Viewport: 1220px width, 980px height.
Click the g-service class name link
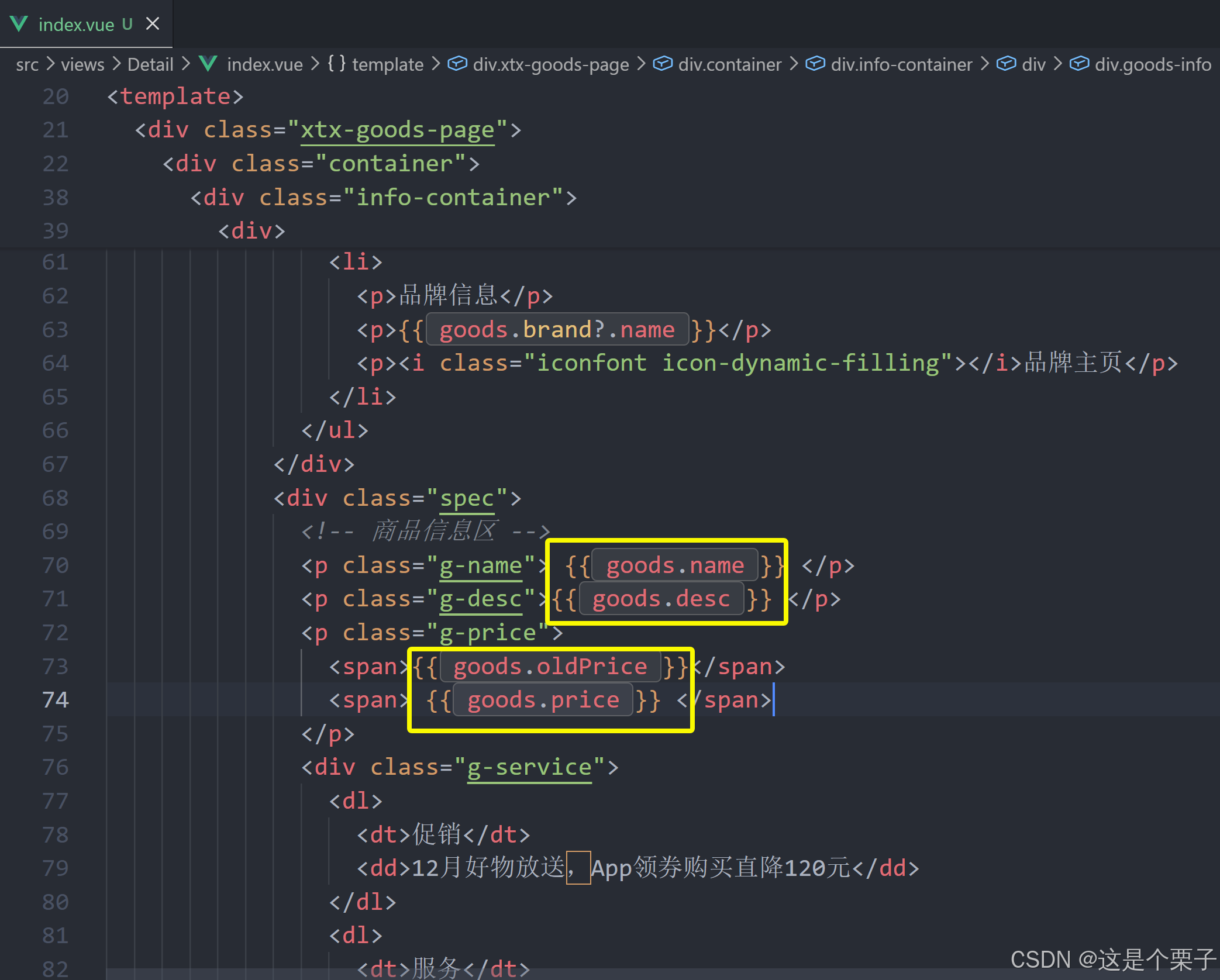pos(529,767)
